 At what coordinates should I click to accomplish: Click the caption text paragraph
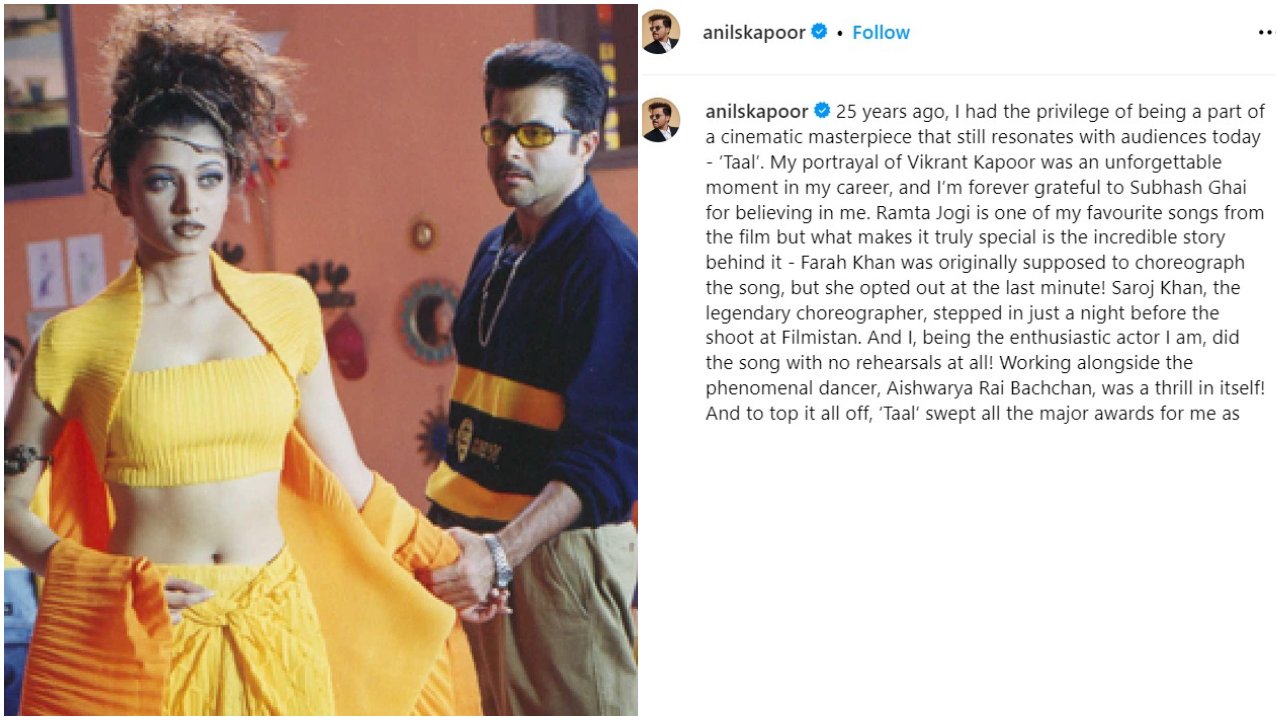point(985,262)
